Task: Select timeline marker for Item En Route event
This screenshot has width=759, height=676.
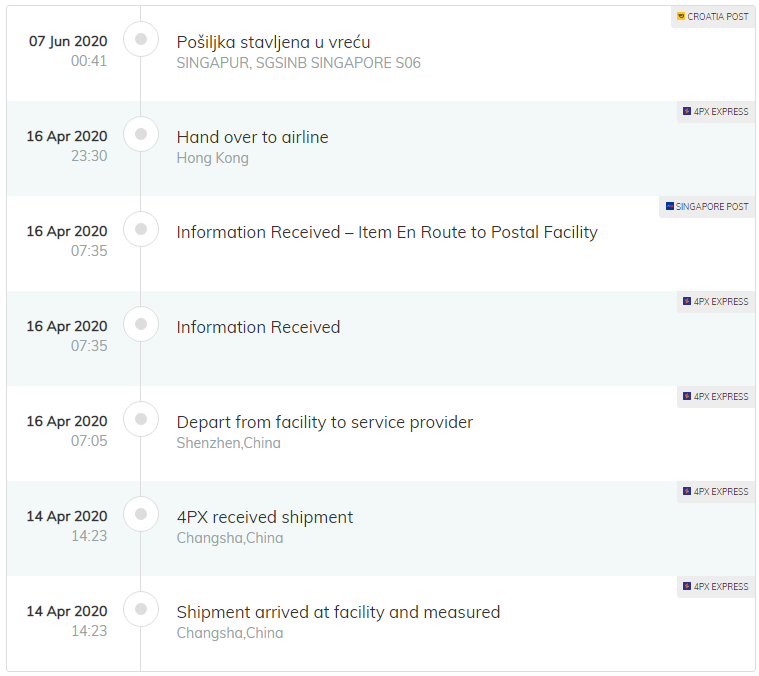Action: (x=141, y=229)
